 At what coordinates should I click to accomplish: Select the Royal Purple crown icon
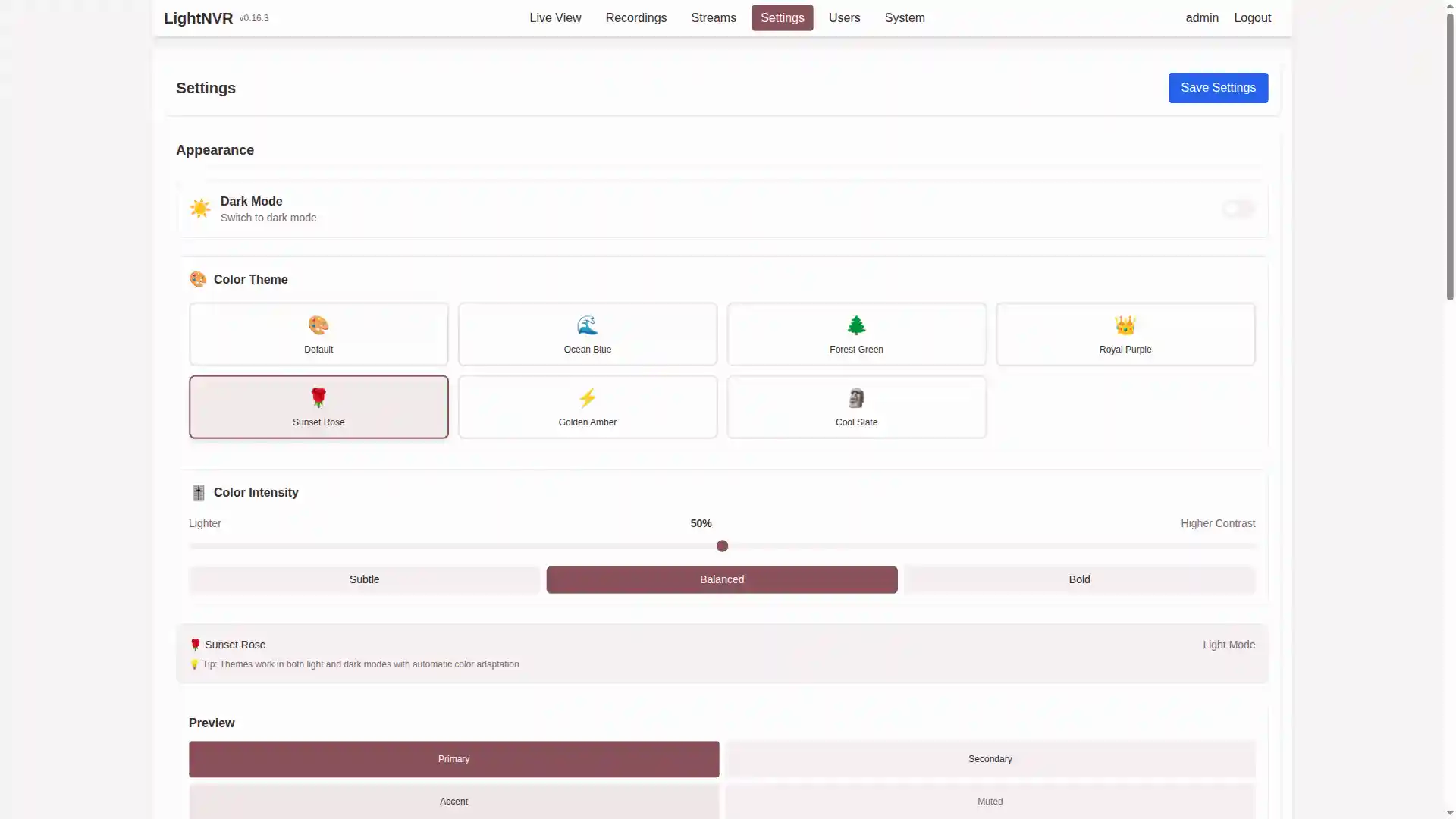pos(1125,325)
